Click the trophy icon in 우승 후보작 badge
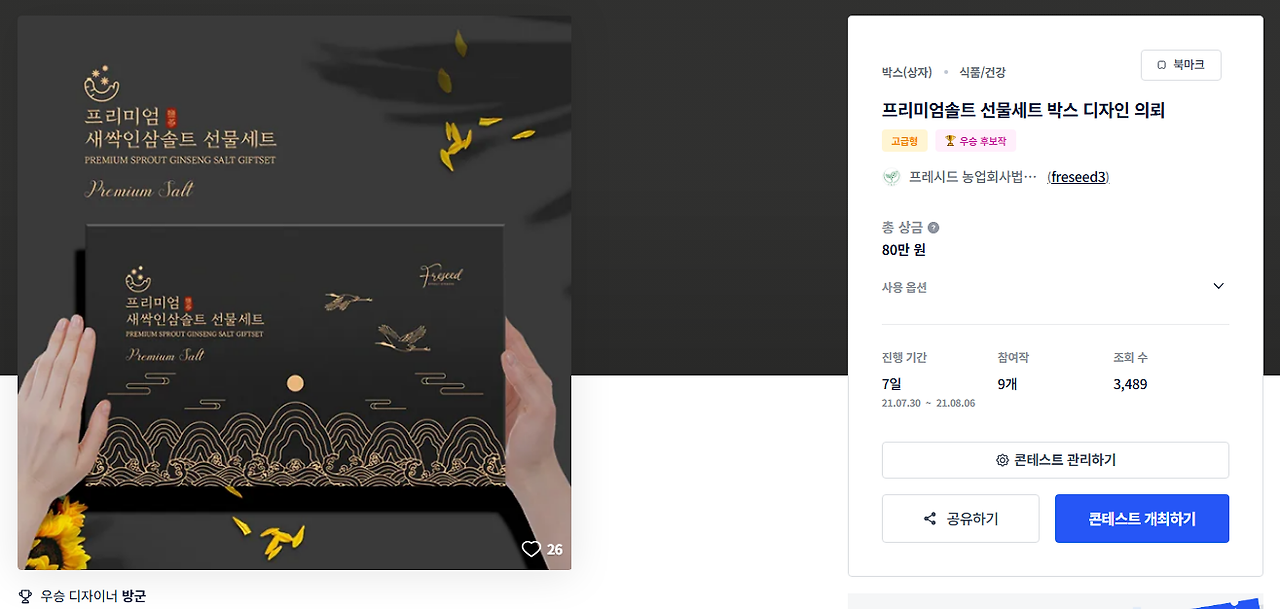The width and height of the screenshot is (1280, 609). (x=950, y=141)
